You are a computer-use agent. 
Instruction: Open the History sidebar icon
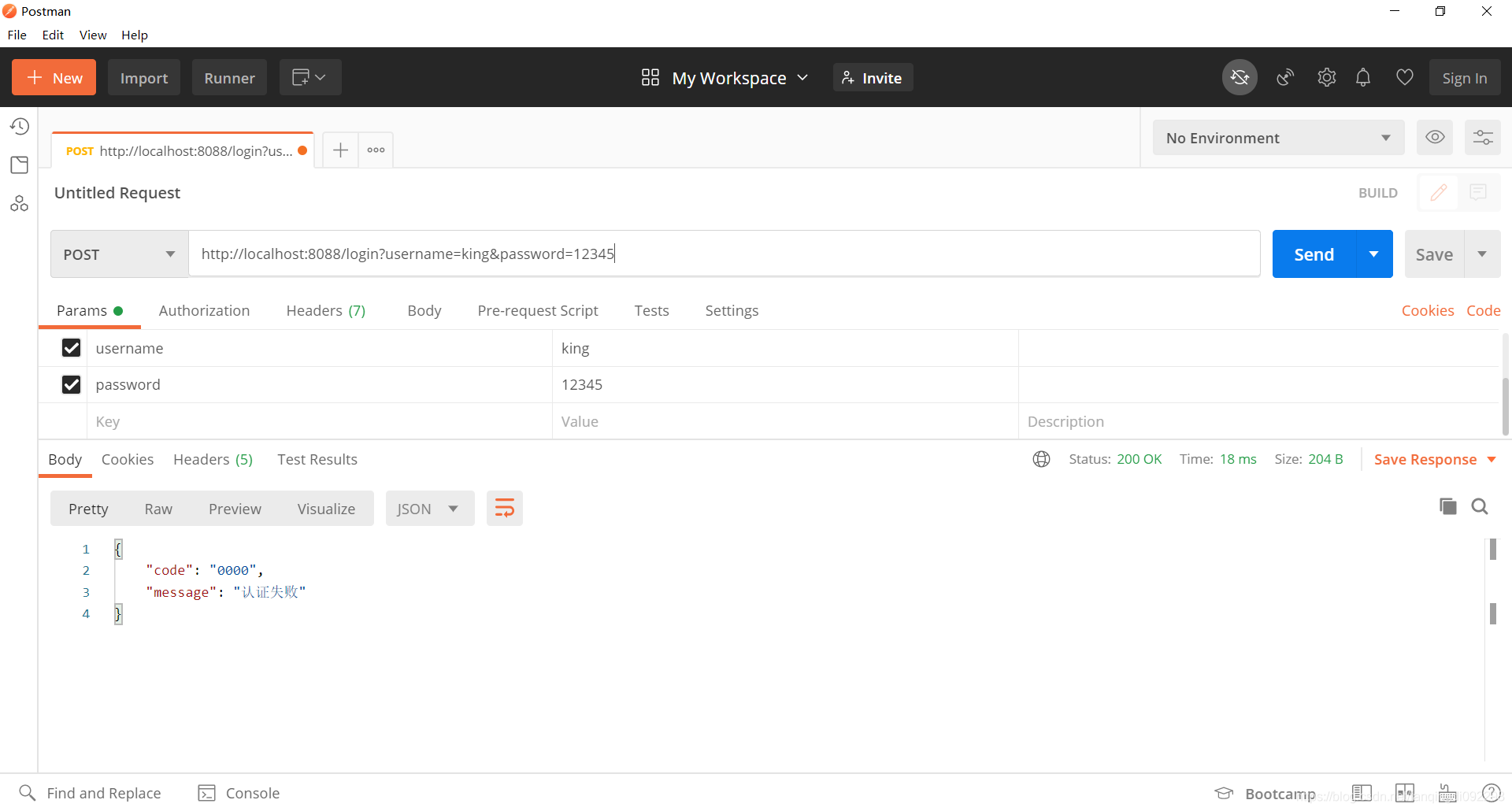20,126
